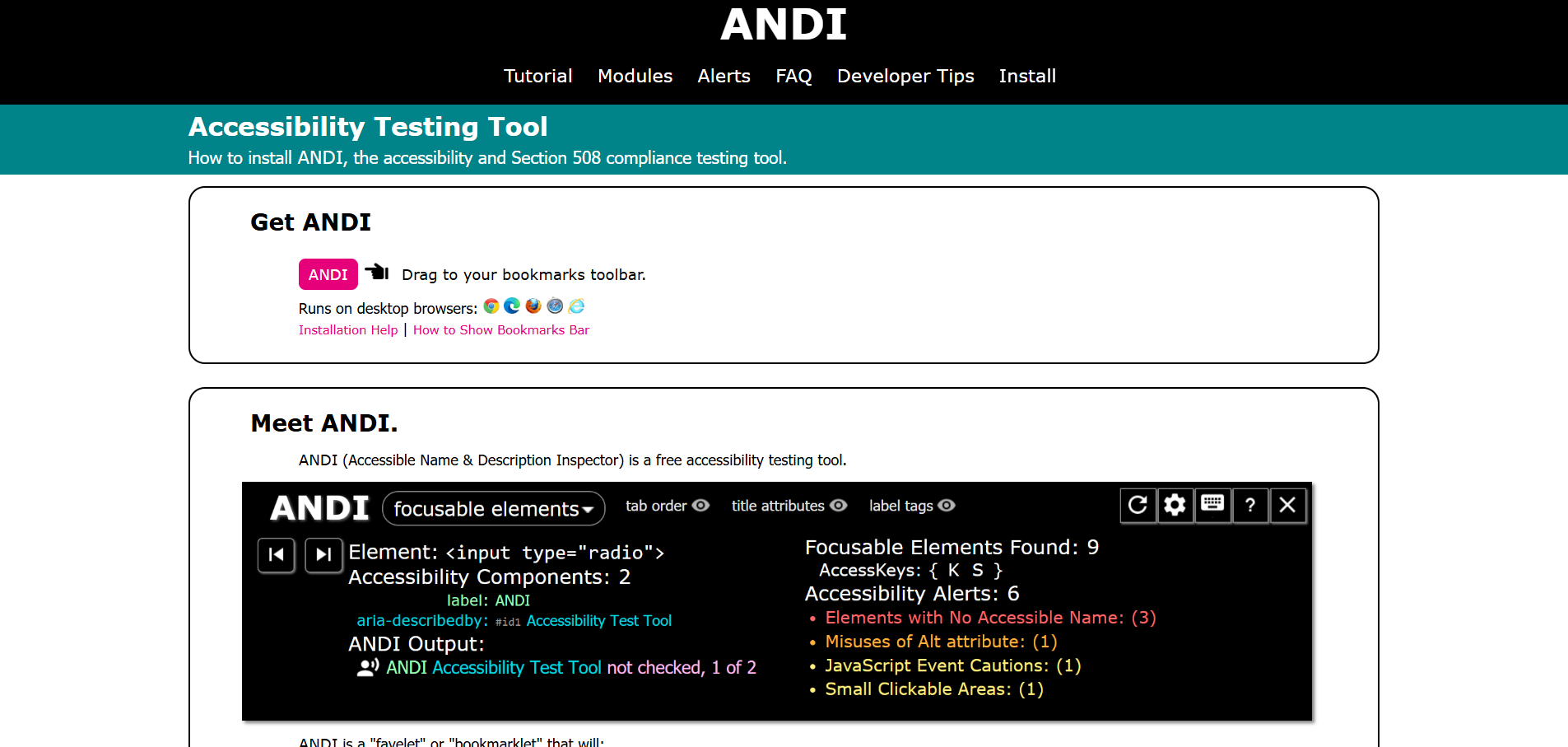The height and width of the screenshot is (747, 1568).
Task: Show label tags with the eye toggle
Action: point(947,506)
